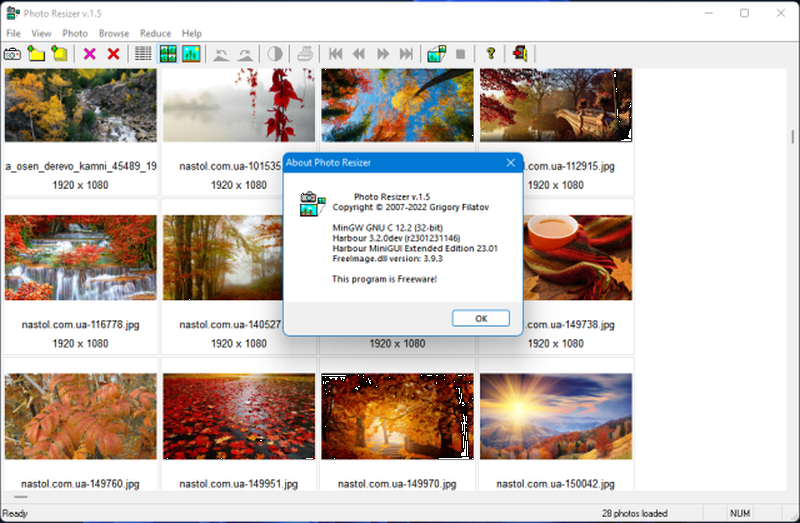Click the single image view toolbar icon
The height and width of the screenshot is (523, 800).
(191, 53)
